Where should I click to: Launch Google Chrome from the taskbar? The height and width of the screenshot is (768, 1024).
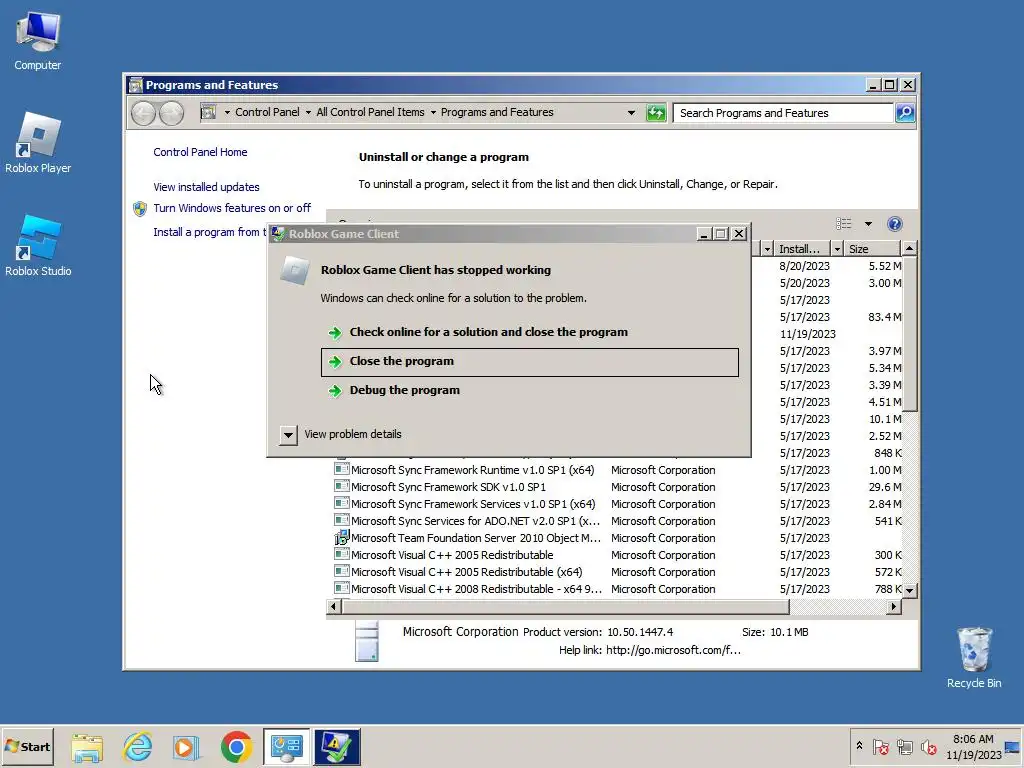click(236, 746)
